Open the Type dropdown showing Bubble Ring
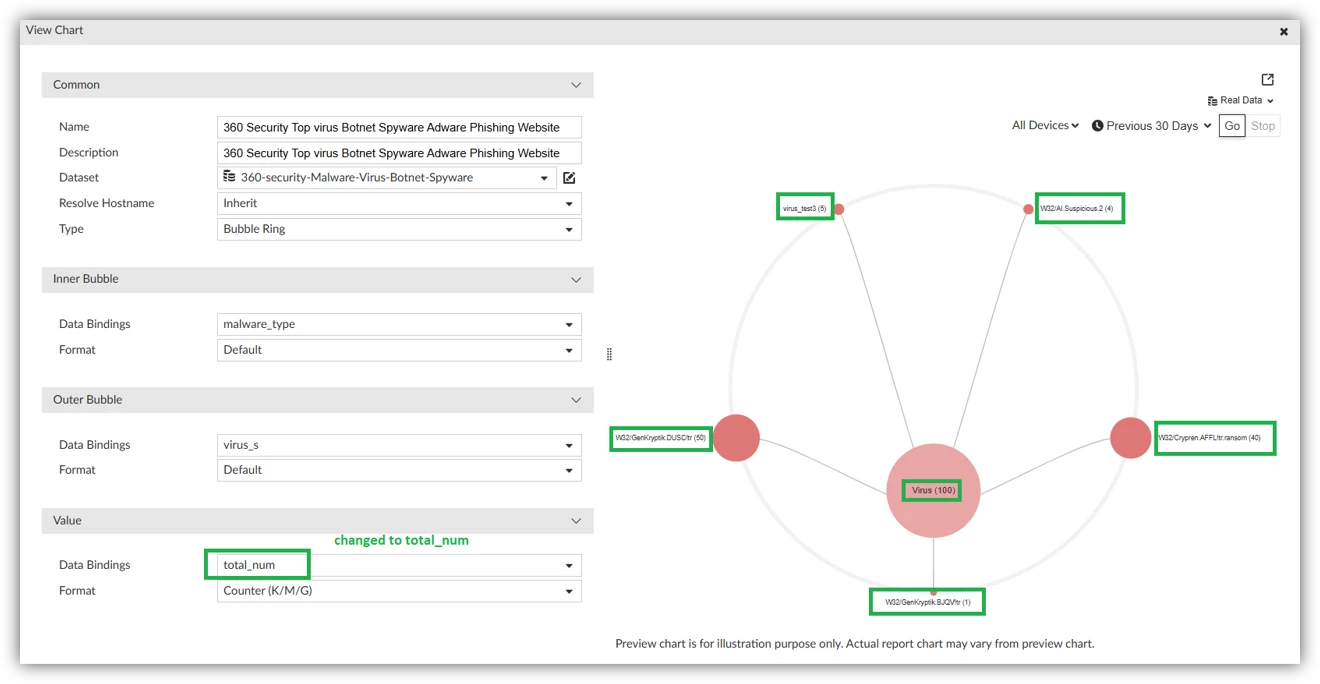 pyautogui.click(x=399, y=229)
